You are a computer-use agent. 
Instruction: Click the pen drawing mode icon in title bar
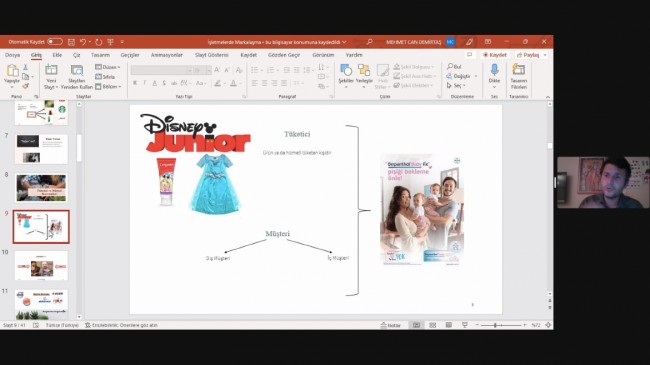pyautogui.click(x=469, y=42)
